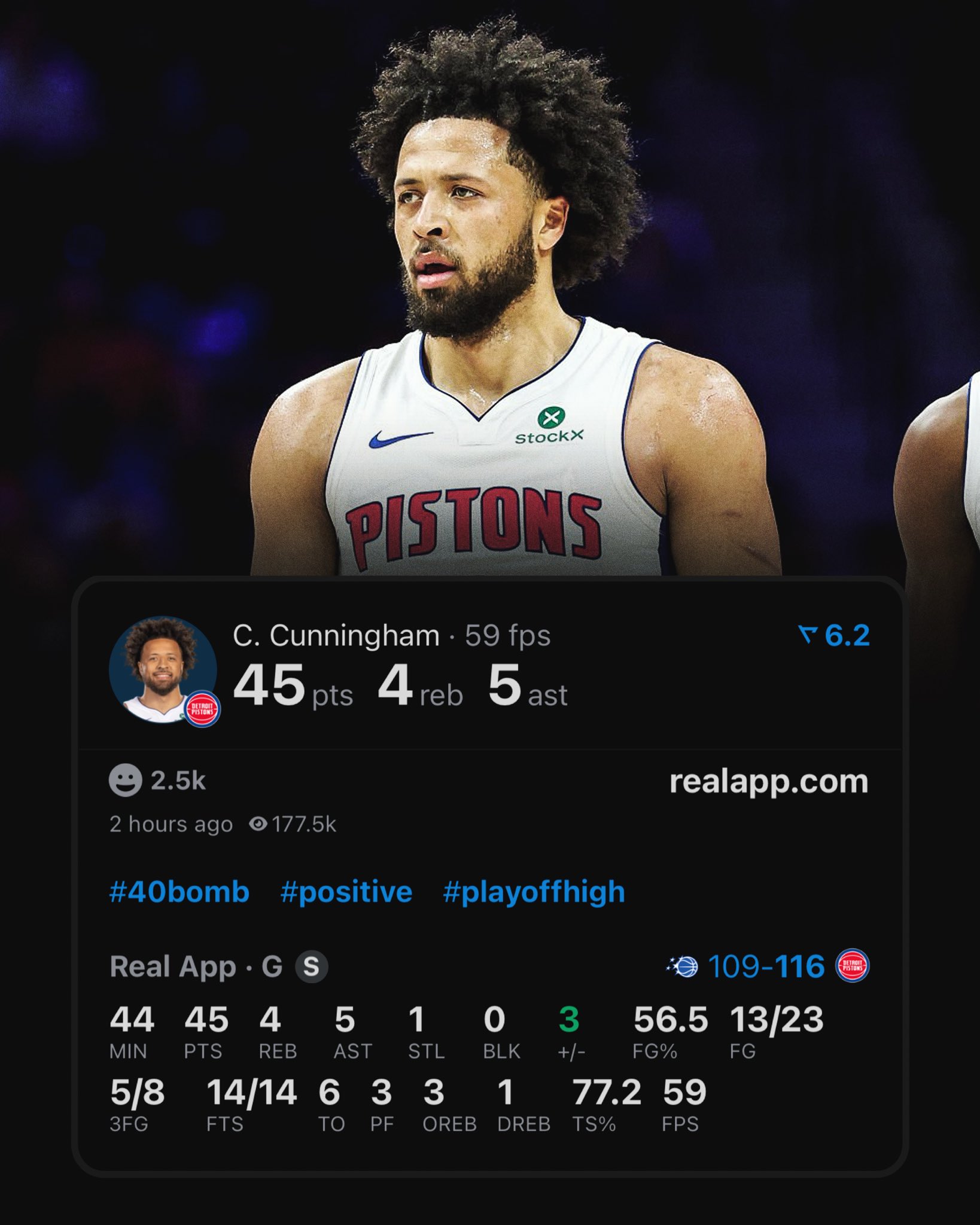Open the #playoffhigh hashtag
The image size is (980, 1225).
tap(534, 892)
